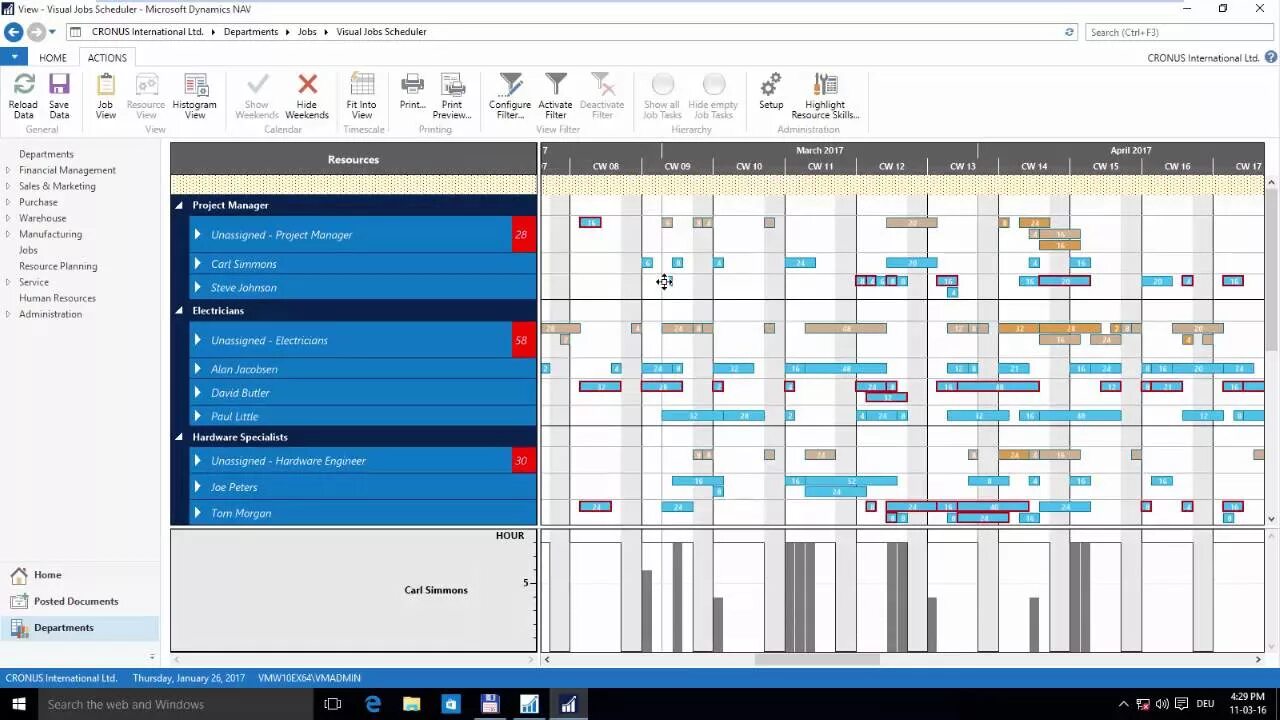This screenshot has height=720, width=1280.
Task: Expand the Carl Simmons row
Action: [197, 264]
